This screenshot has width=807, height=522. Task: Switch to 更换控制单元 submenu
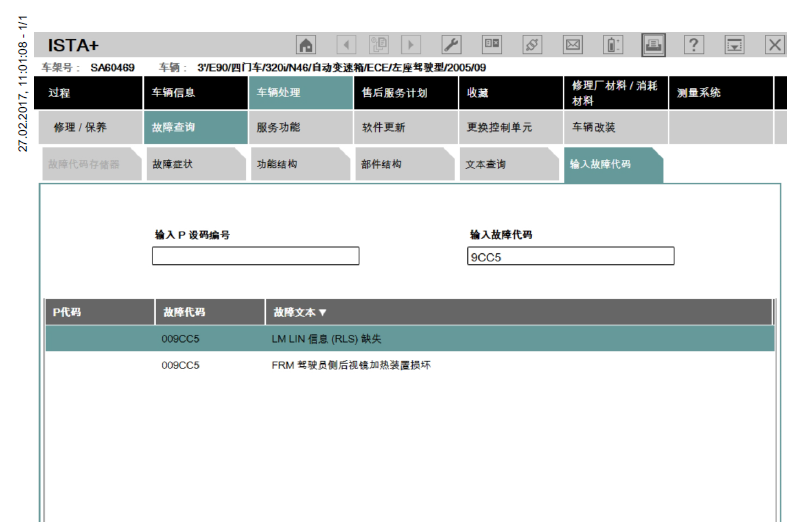tap(511, 127)
